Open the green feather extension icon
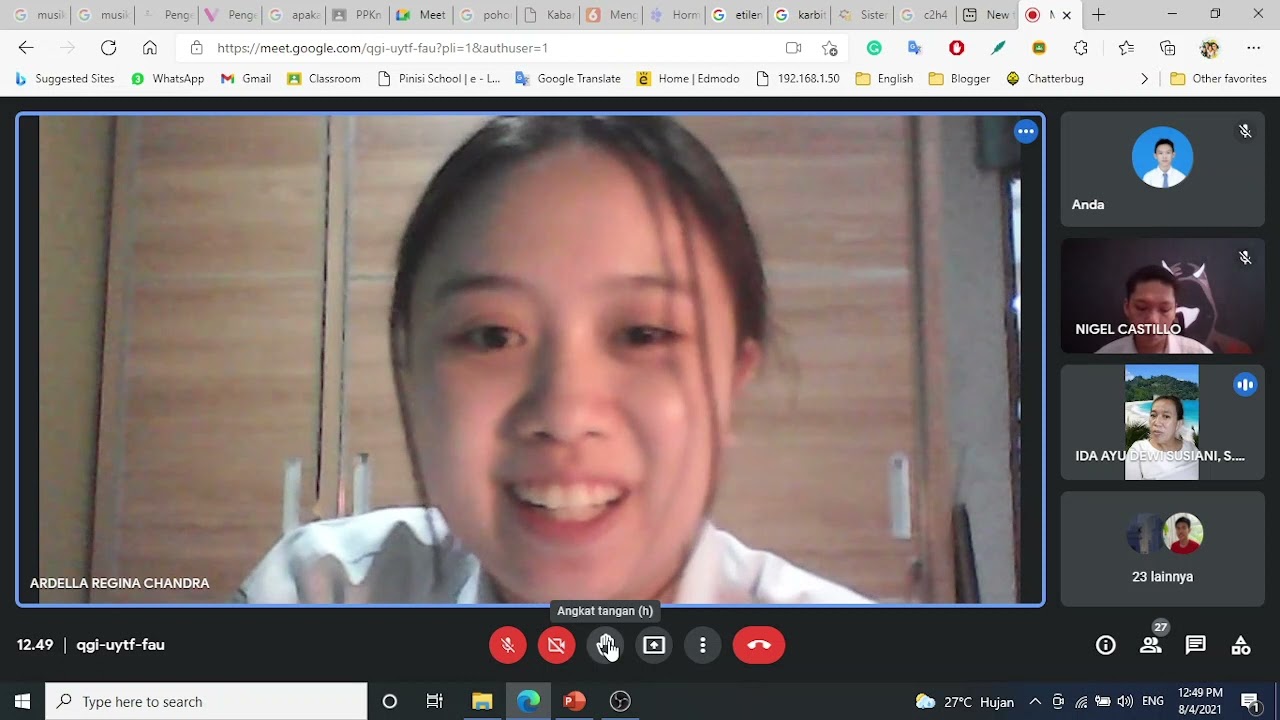Image resolution: width=1280 pixels, height=720 pixels. 998,48
